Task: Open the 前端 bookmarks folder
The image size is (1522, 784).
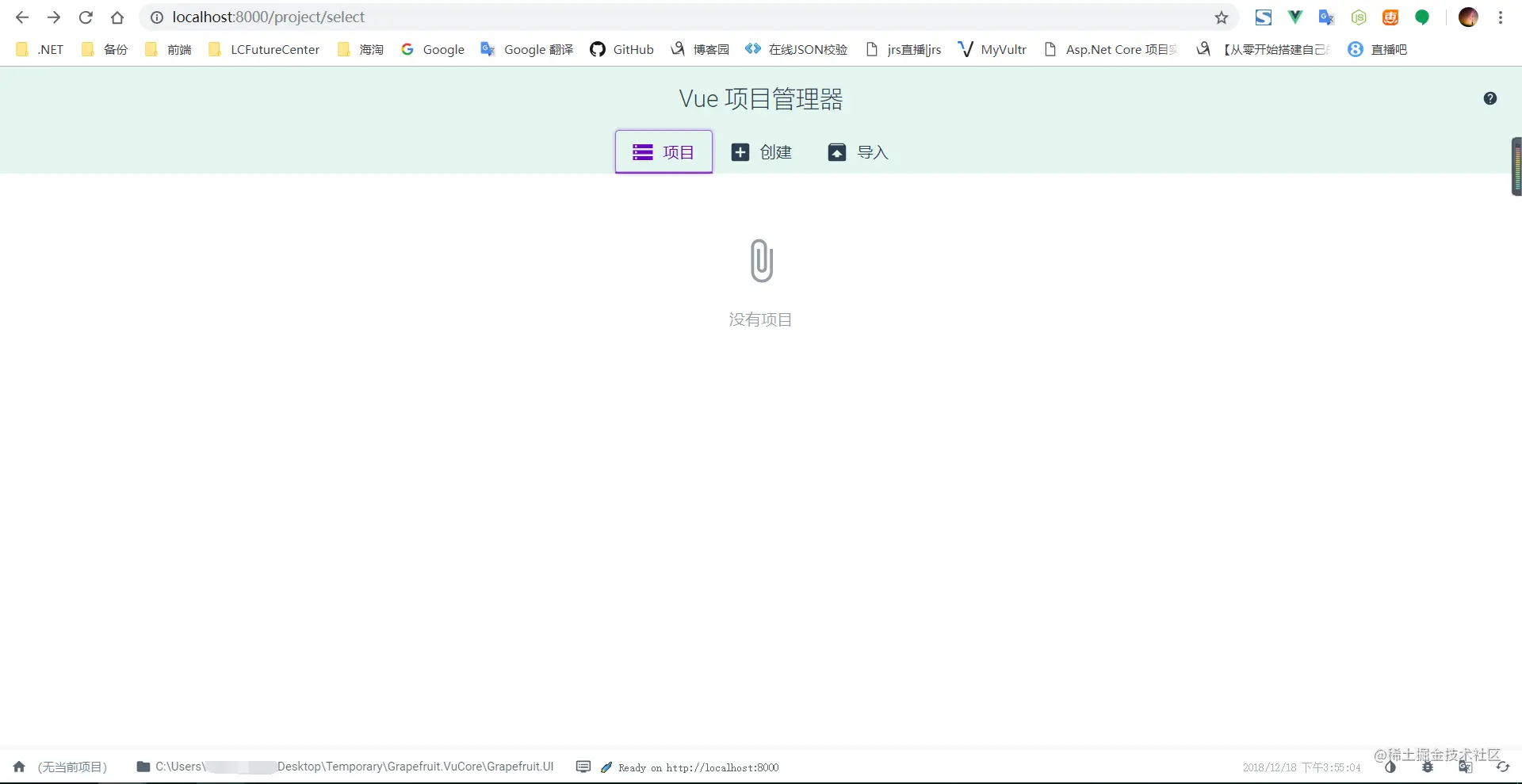Action: click(x=168, y=49)
